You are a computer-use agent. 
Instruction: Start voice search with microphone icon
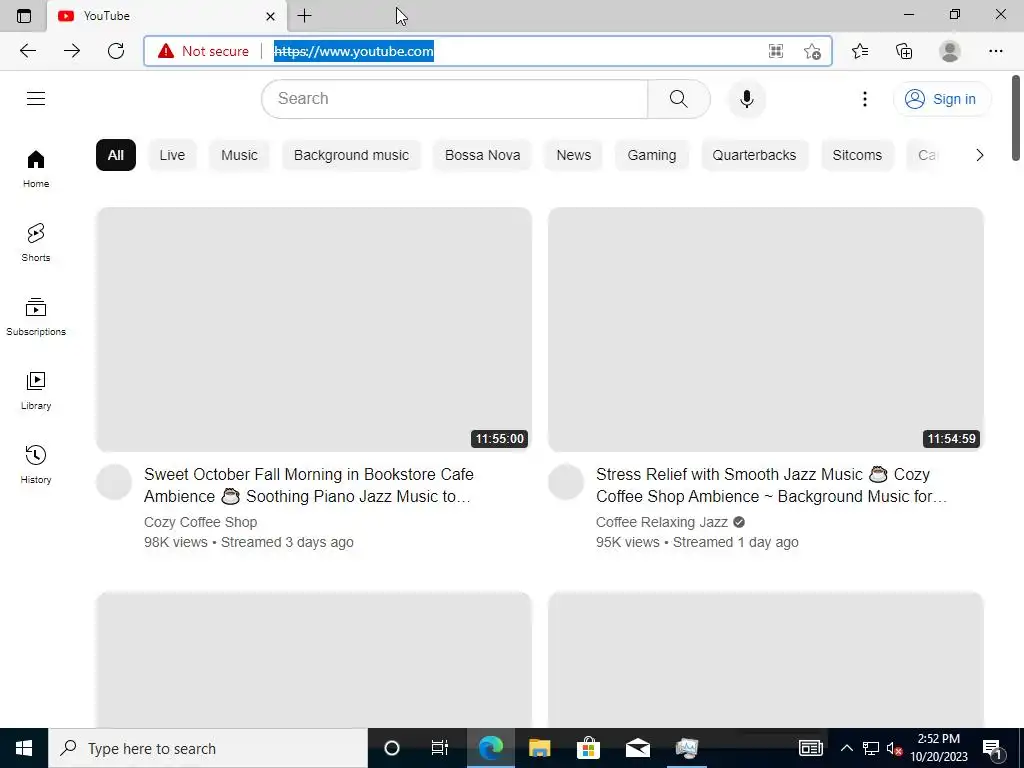[x=746, y=99]
